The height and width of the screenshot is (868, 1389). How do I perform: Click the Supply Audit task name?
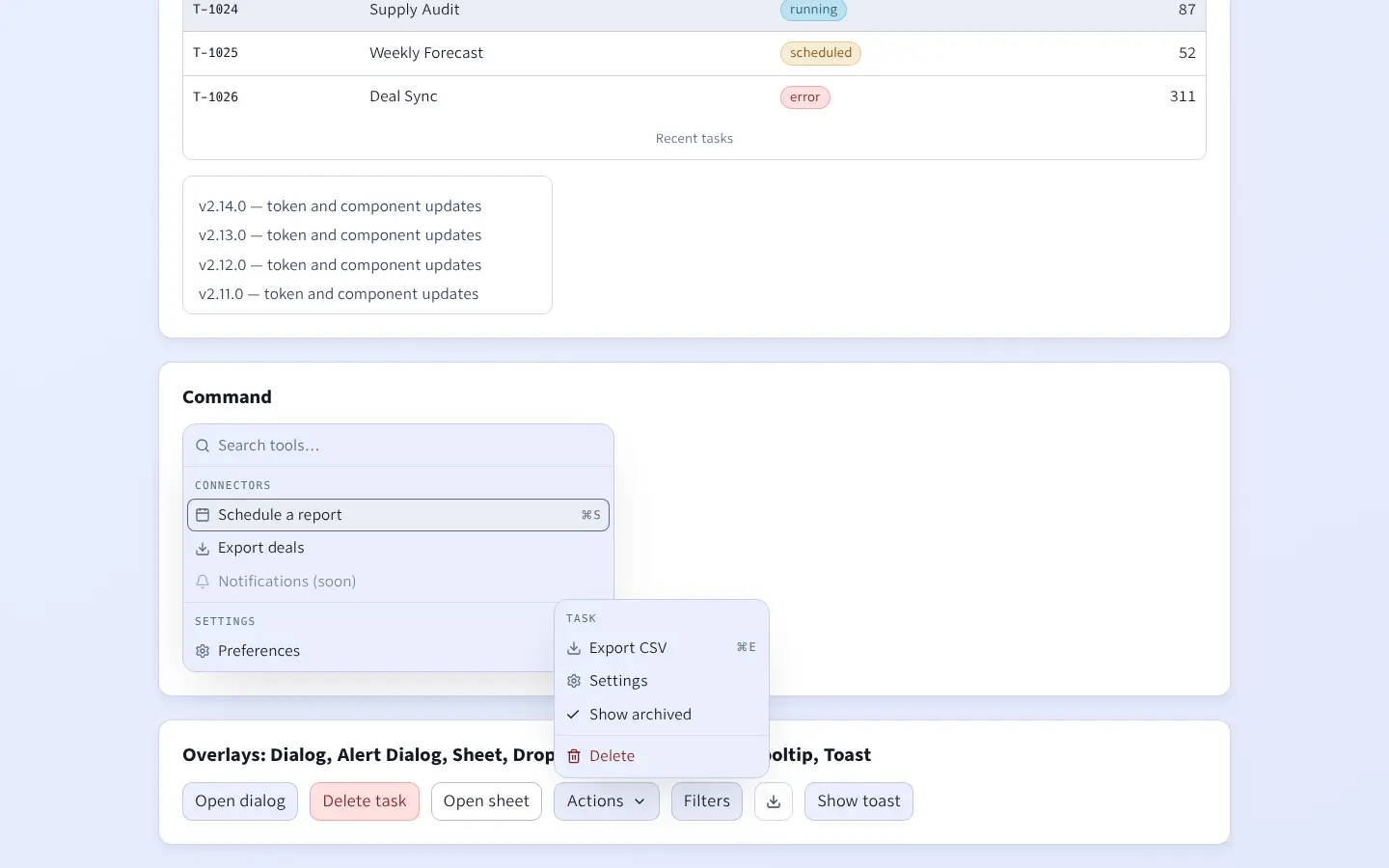[x=415, y=10]
